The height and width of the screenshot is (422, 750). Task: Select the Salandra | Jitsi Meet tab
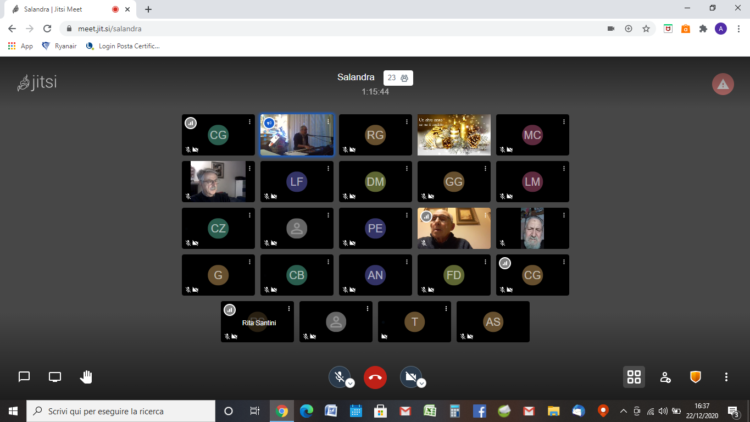tap(70, 9)
